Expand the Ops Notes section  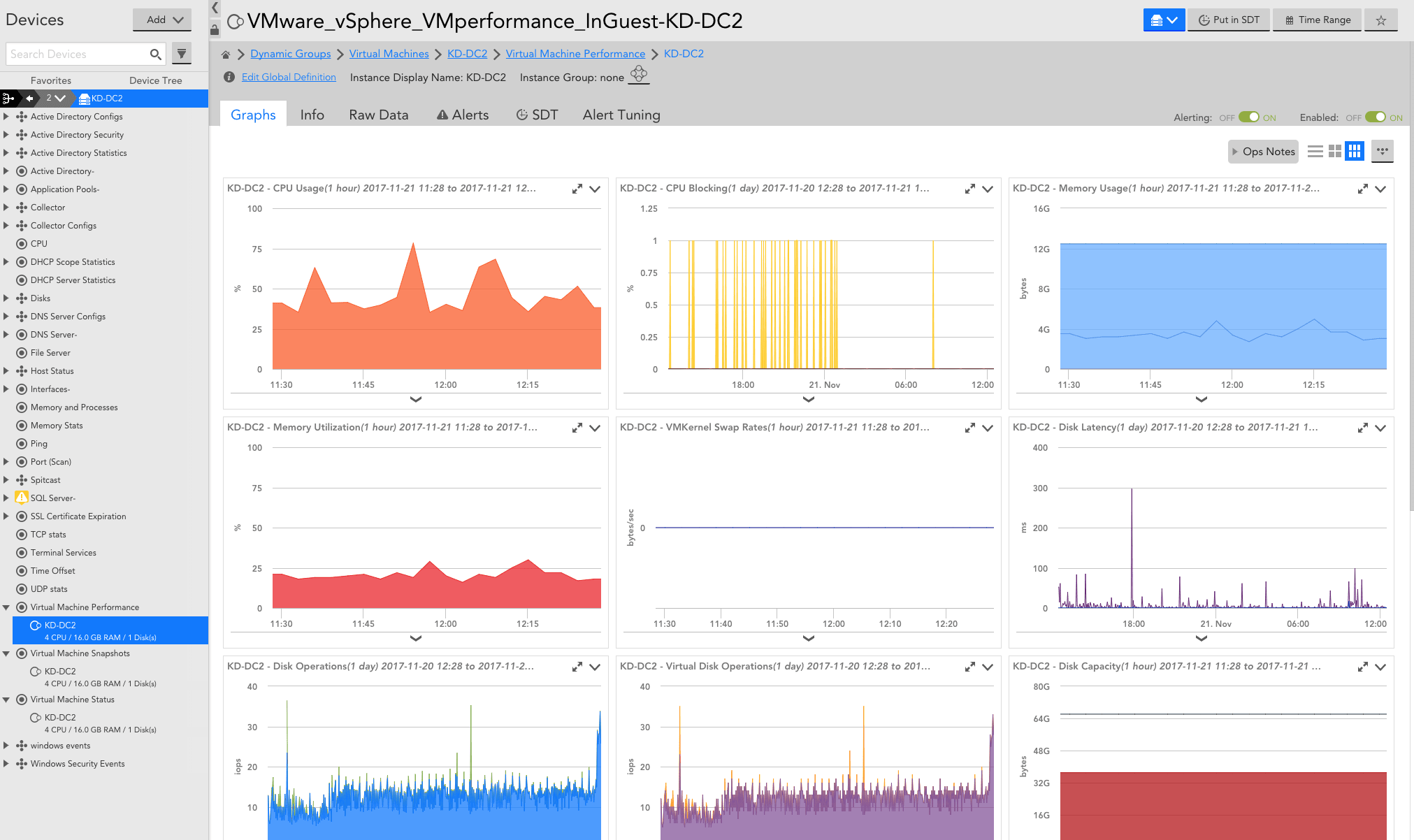click(1263, 152)
